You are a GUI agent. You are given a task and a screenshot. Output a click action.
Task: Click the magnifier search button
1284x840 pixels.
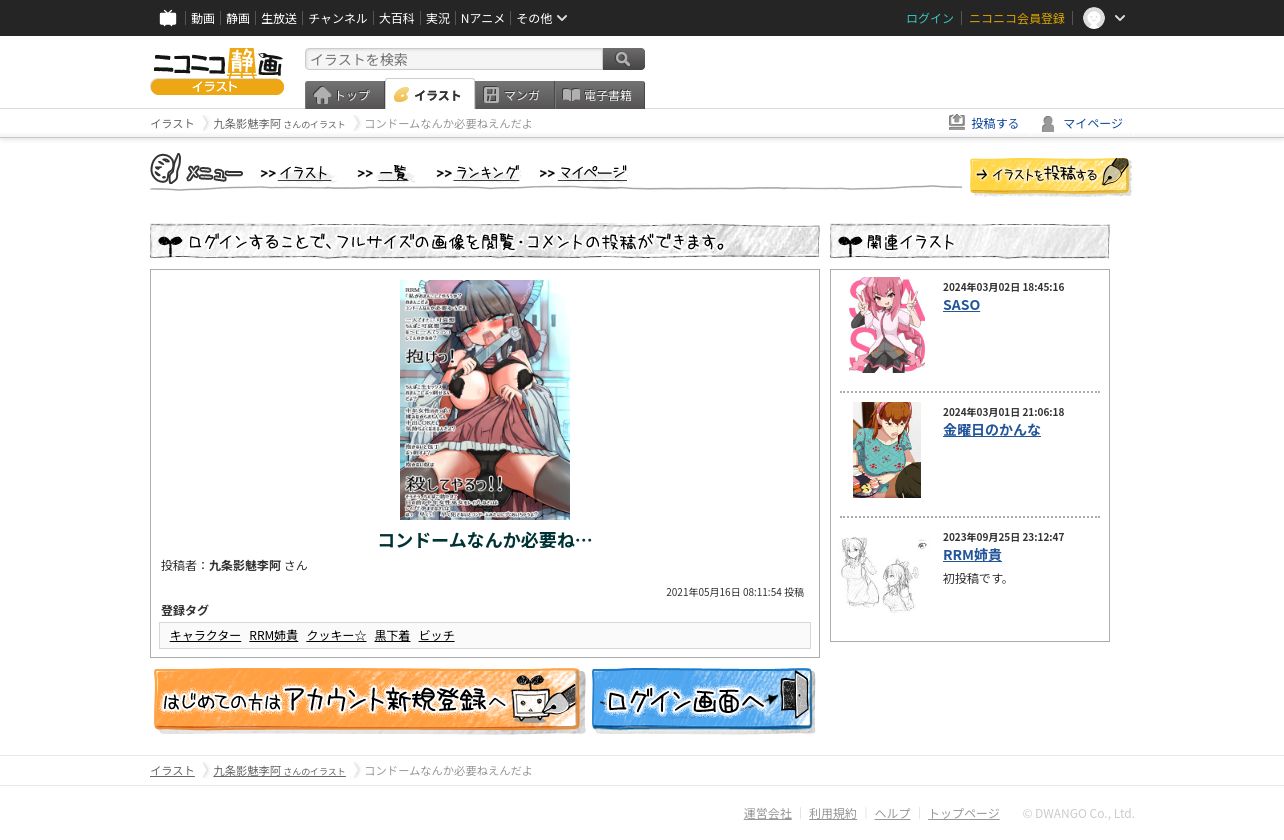click(x=624, y=59)
